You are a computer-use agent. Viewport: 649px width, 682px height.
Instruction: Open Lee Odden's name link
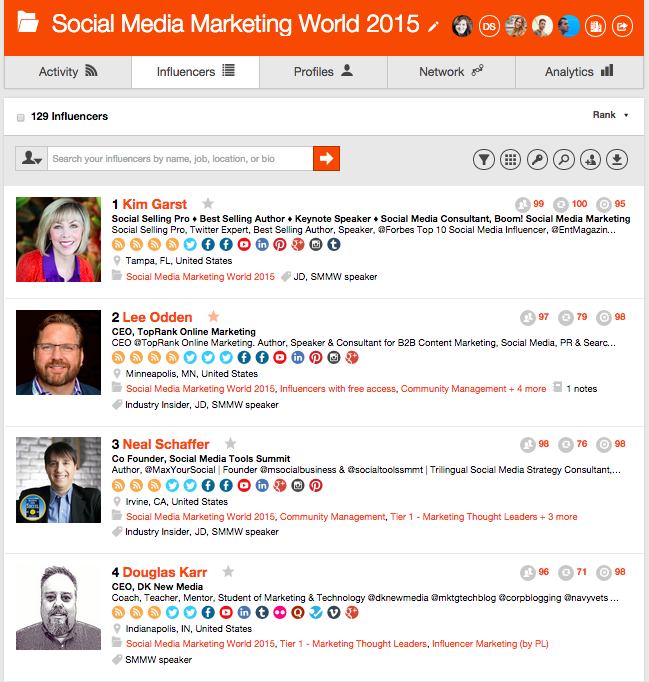click(157, 318)
